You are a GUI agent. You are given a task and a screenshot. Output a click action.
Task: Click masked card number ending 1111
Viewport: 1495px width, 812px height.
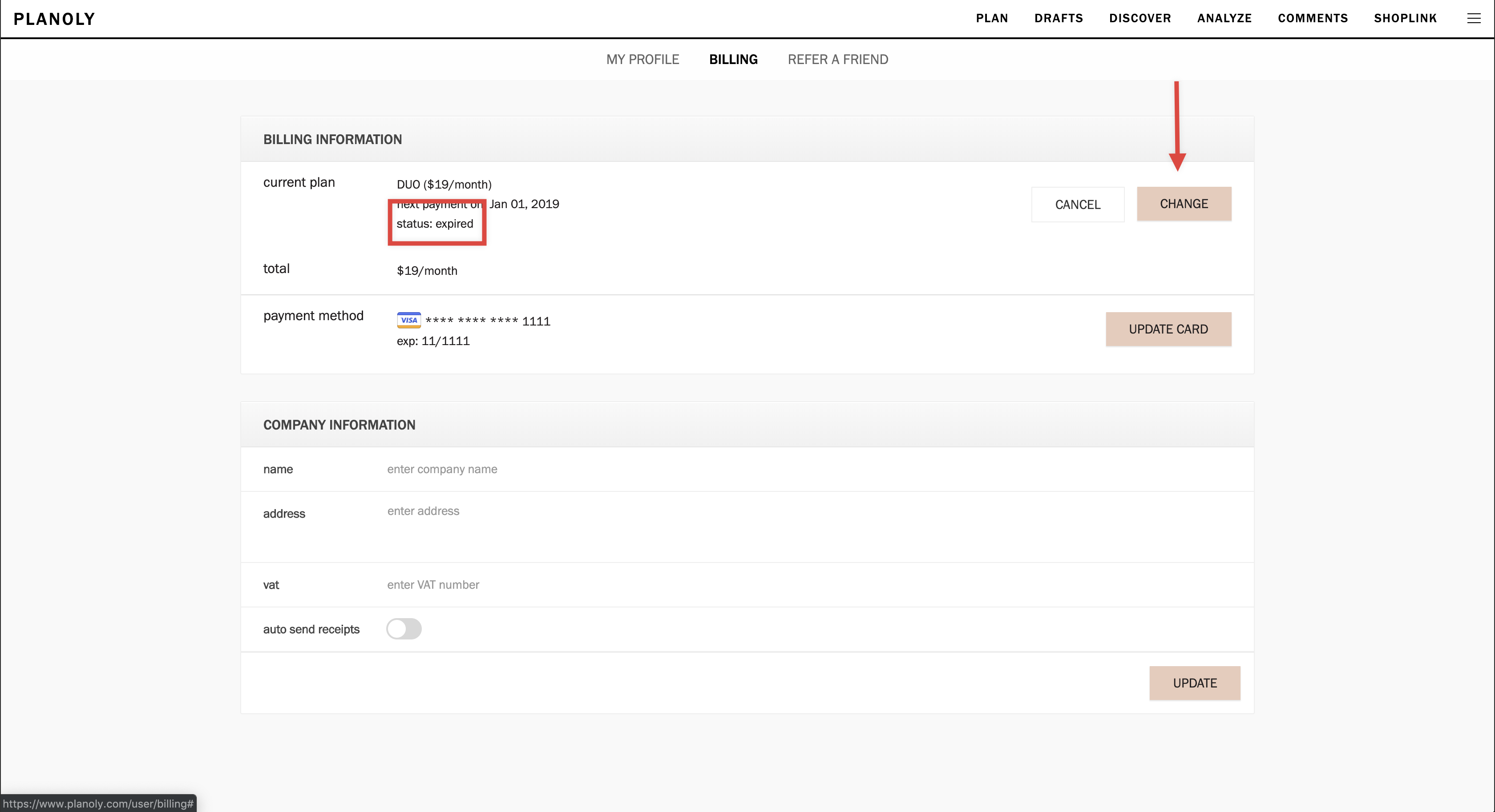[488, 321]
